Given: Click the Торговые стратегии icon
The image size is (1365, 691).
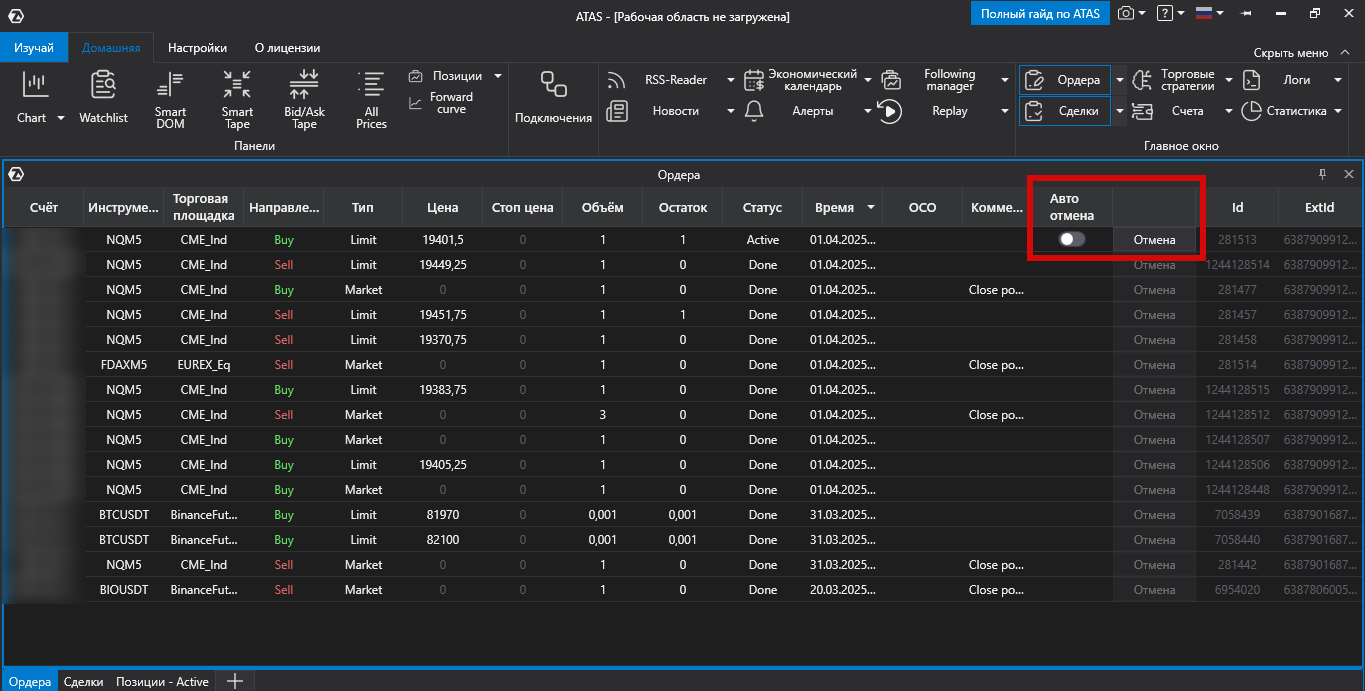Looking at the screenshot, I should pos(1142,80).
